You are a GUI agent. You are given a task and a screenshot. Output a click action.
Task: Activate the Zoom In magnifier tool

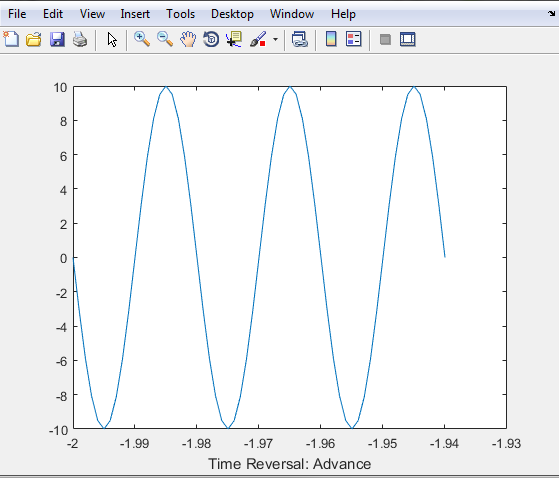[x=142, y=39]
